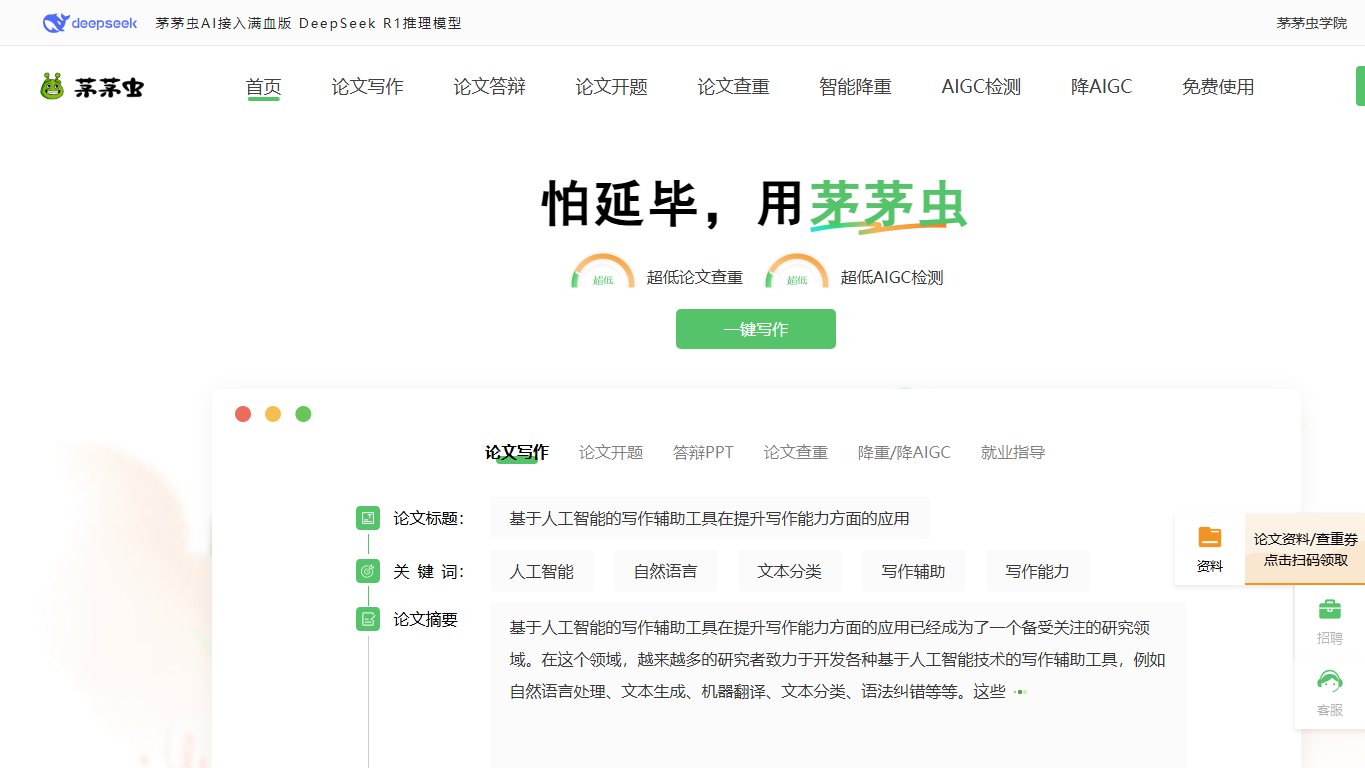Open 论文写作 in top navigation
The image size is (1365, 768).
click(368, 87)
